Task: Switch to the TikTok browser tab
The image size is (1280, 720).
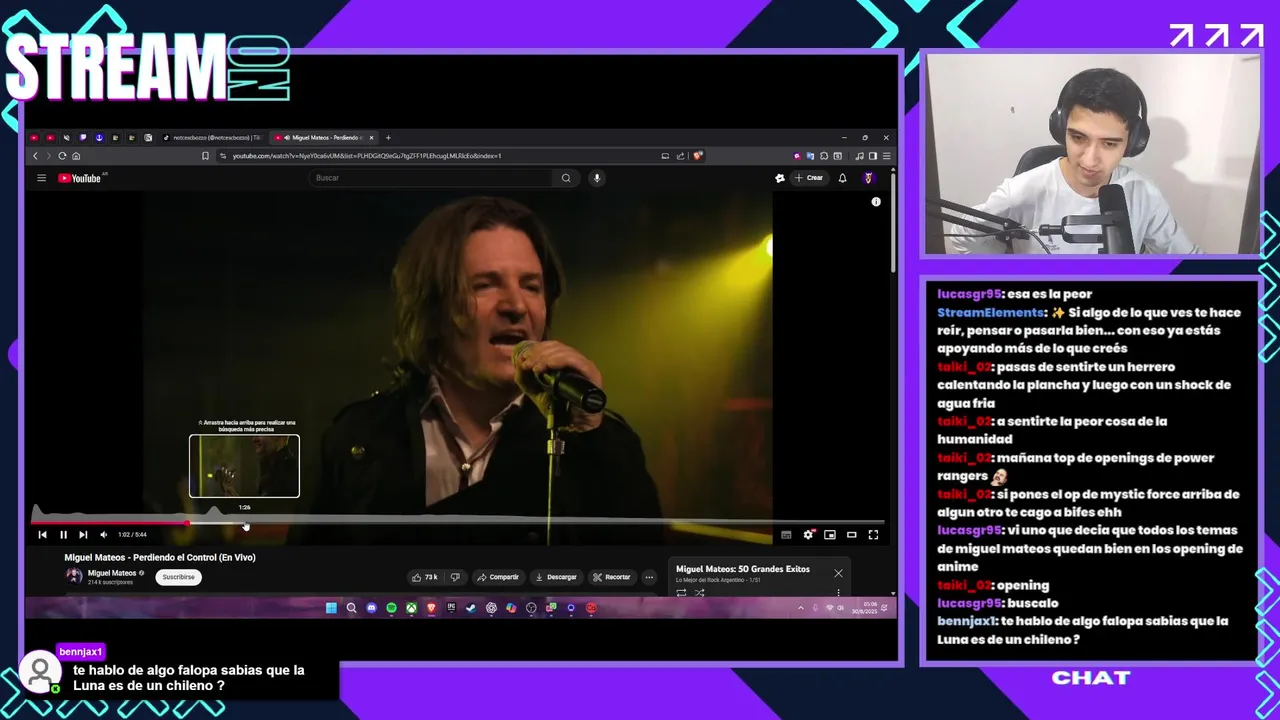Action: pos(214,137)
